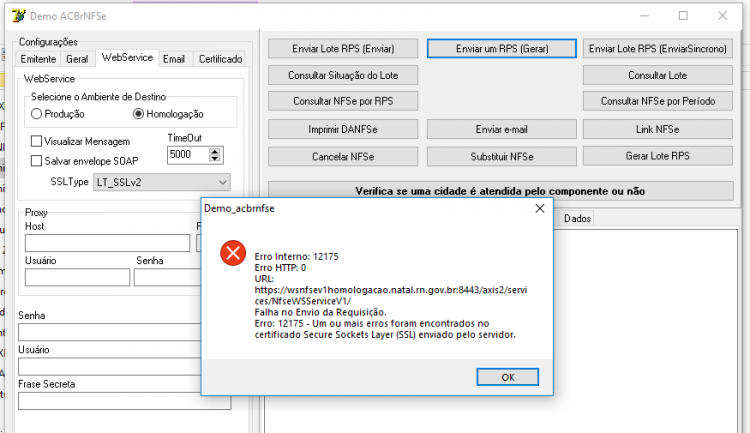This screenshot has height=433, width=750.
Task: Click 'Falha no Envio da Requisição.' text
Action: (x=320, y=312)
